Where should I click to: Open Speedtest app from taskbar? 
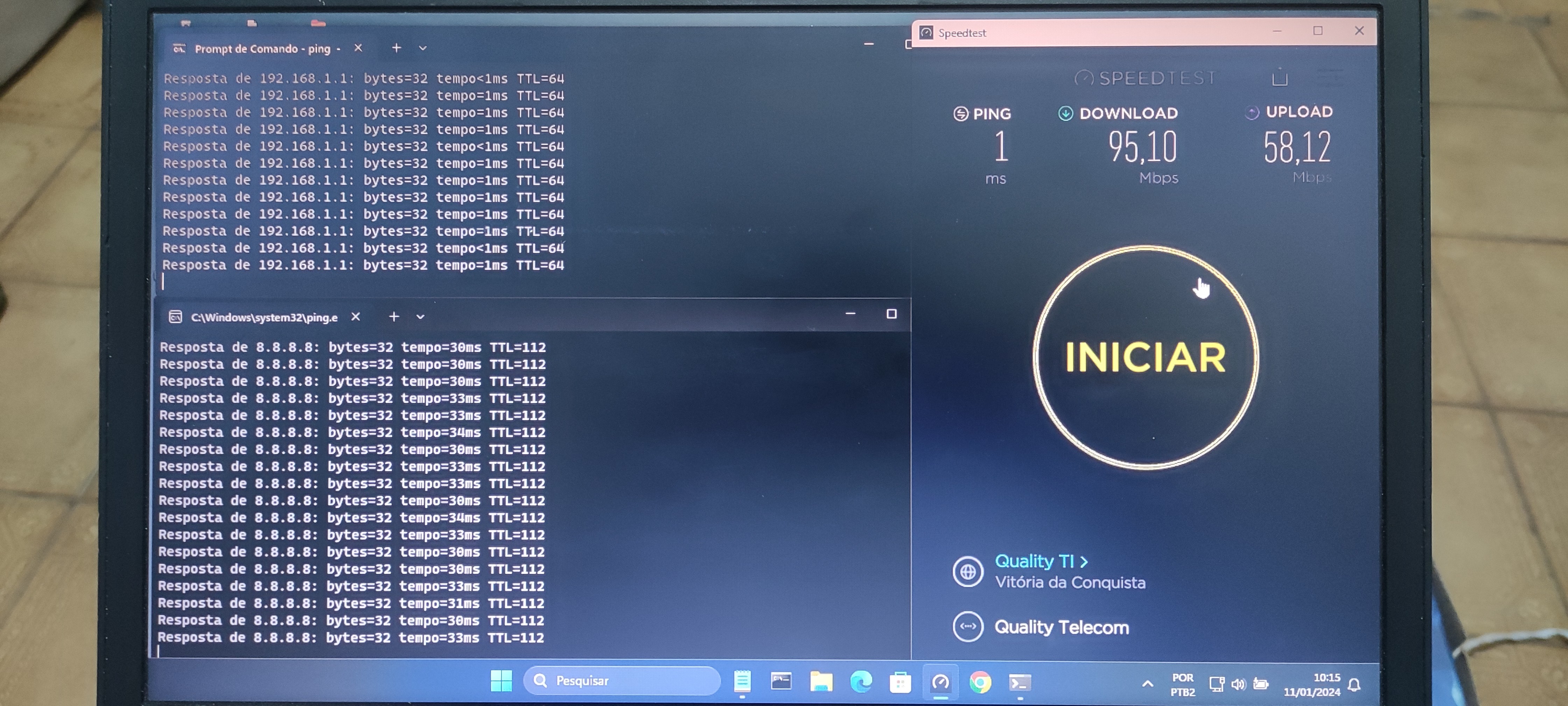[940, 682]
